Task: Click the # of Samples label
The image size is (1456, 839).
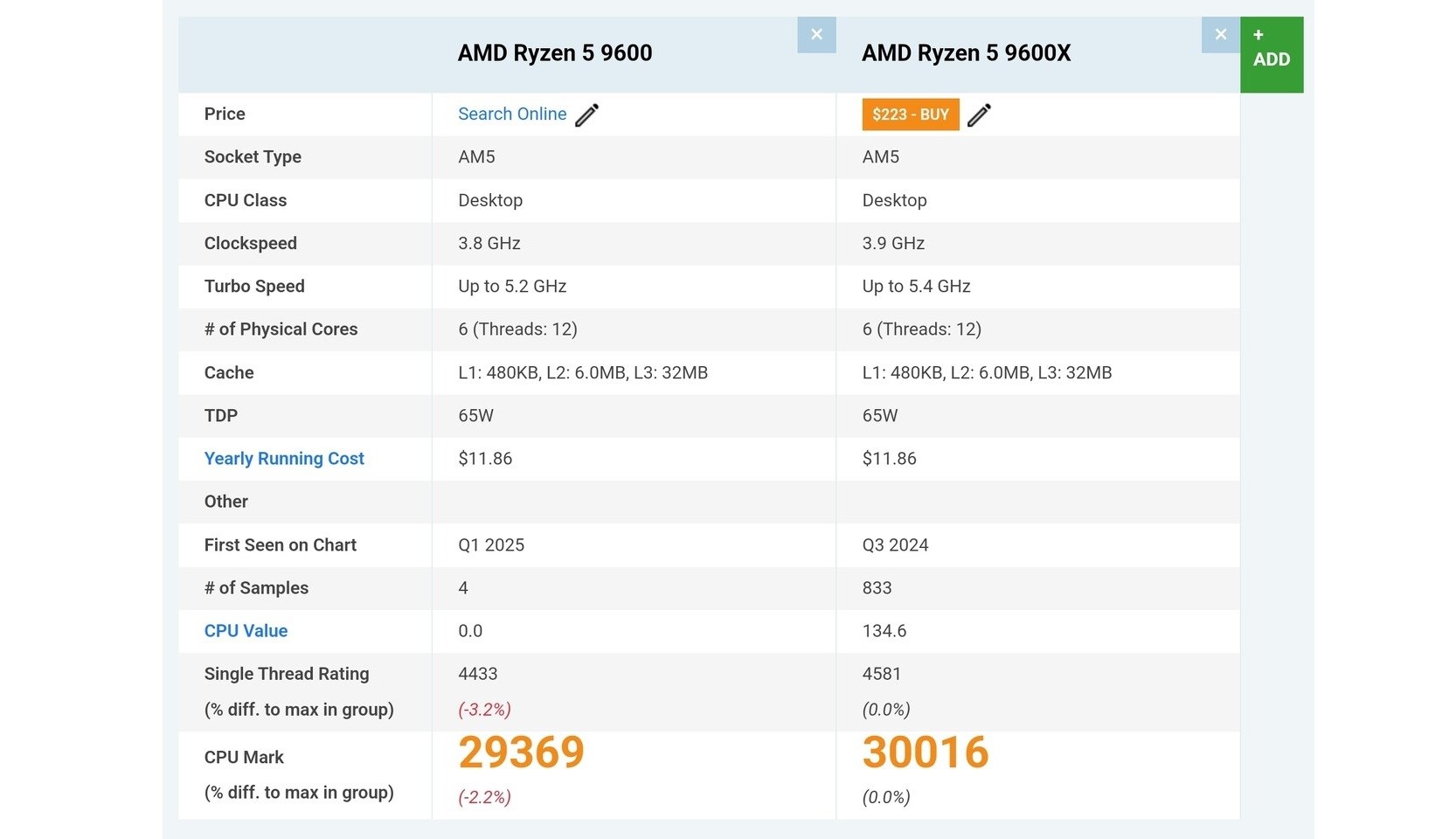Action: coord(256,587)
